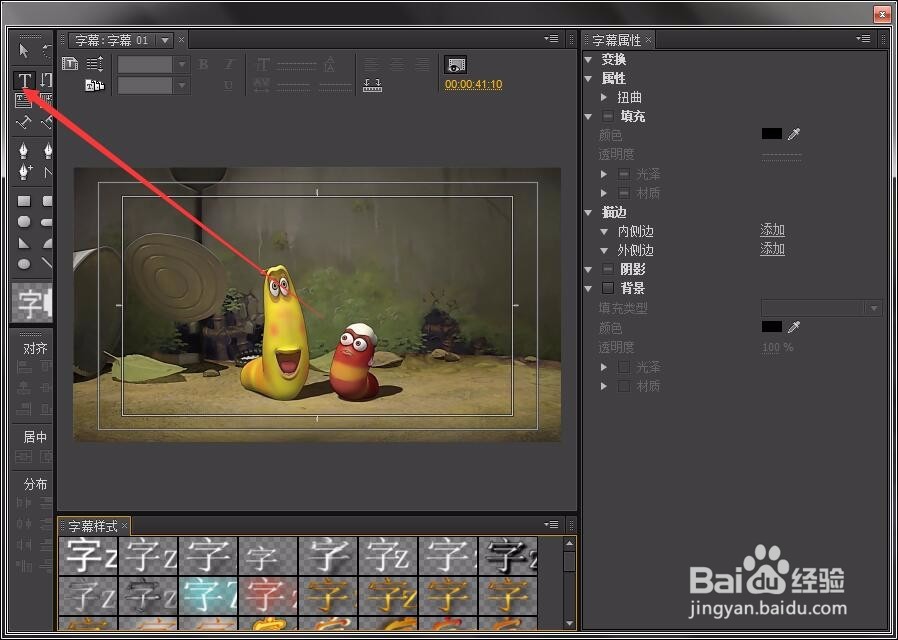Click New Title Based on Current icon
This screenshot has height=640, width=898.
coord(70,64)
